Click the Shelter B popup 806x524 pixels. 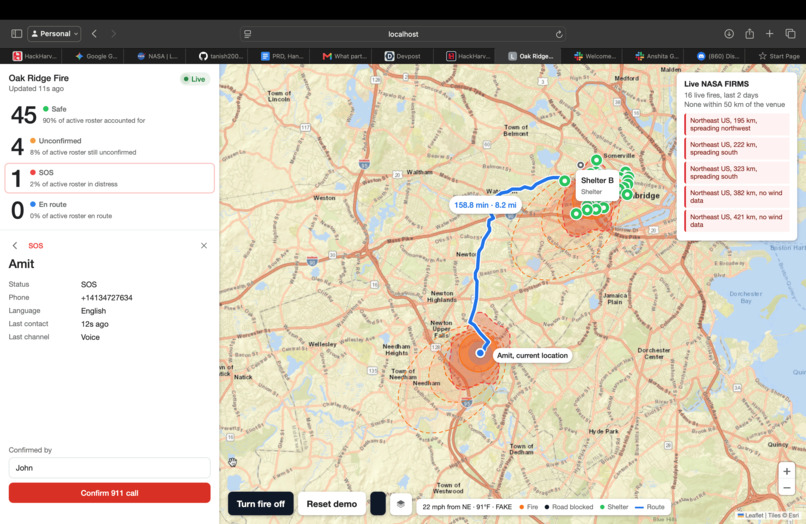597,185
